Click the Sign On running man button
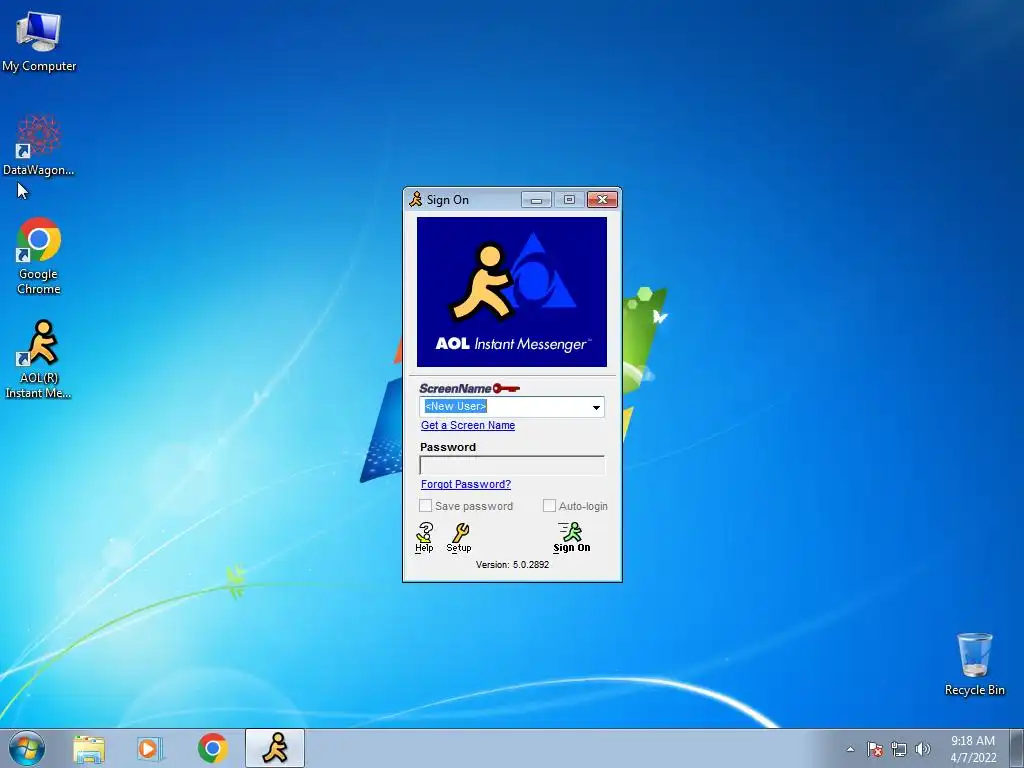 point(571,537)
